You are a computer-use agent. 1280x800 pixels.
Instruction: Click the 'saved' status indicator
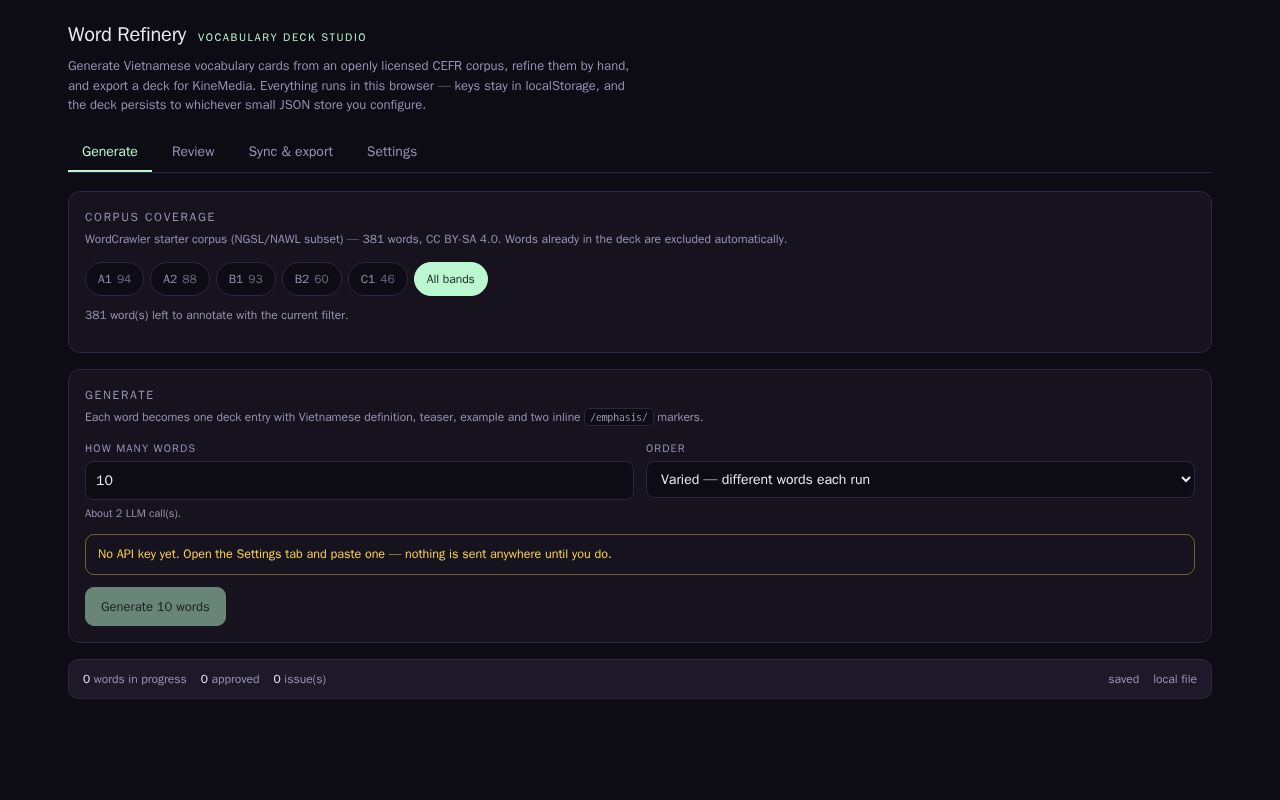tap(1123, 679)
